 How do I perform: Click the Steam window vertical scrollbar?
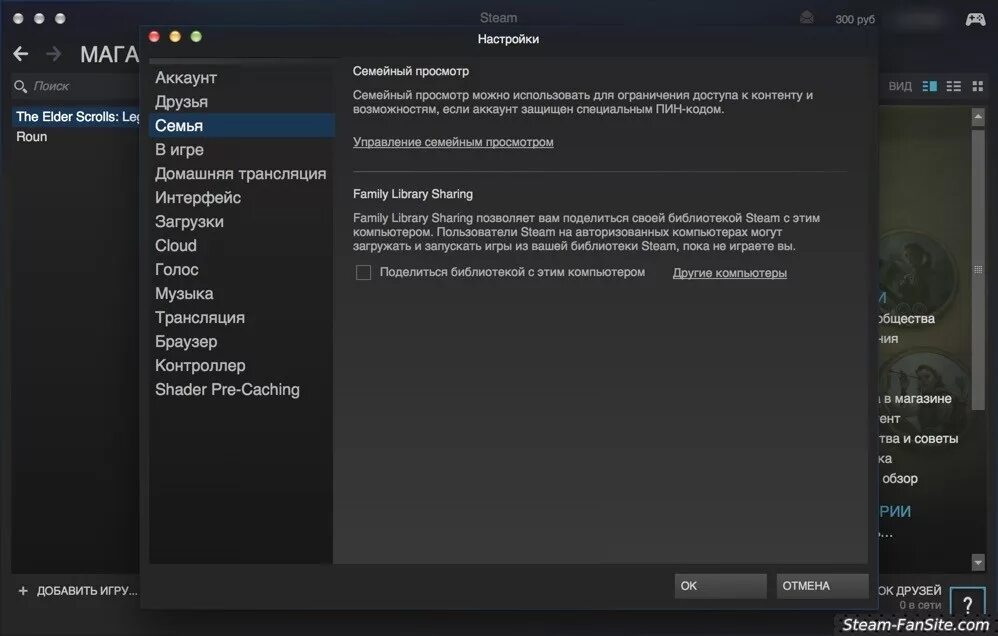coord(978,269)
